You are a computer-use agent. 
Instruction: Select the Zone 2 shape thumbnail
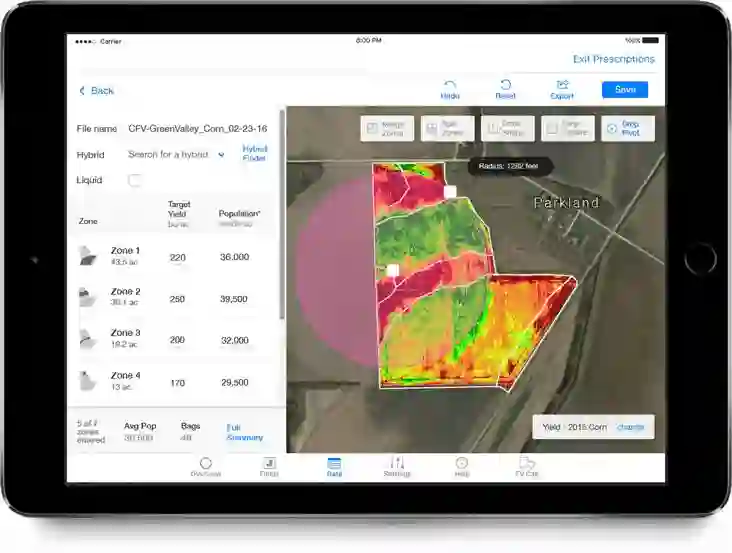pos(88,297)
